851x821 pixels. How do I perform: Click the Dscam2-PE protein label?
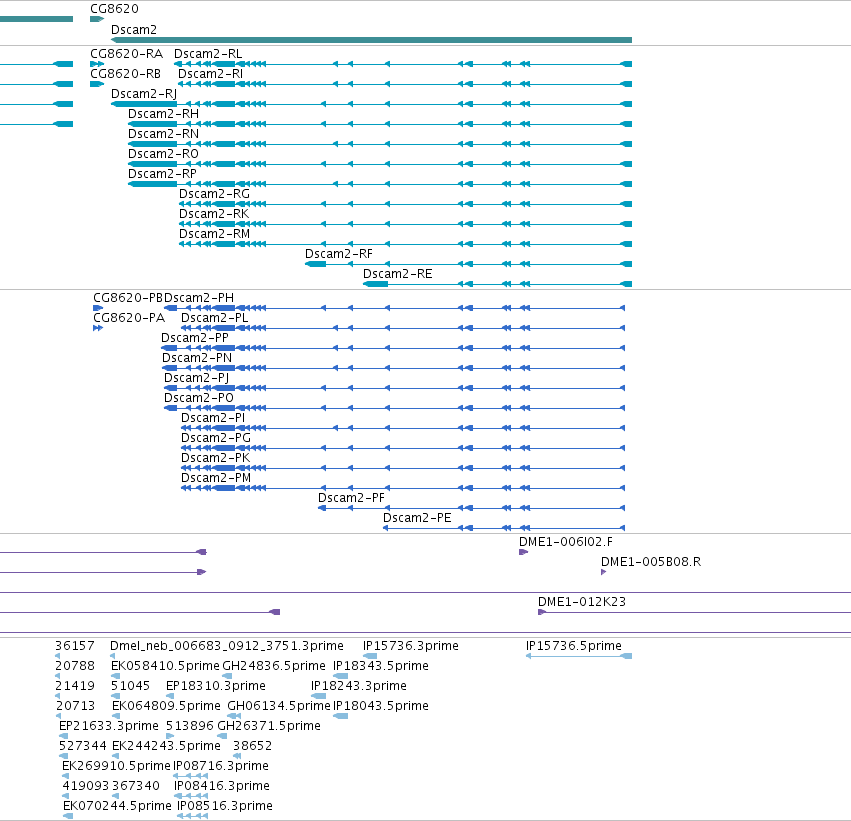417,518
